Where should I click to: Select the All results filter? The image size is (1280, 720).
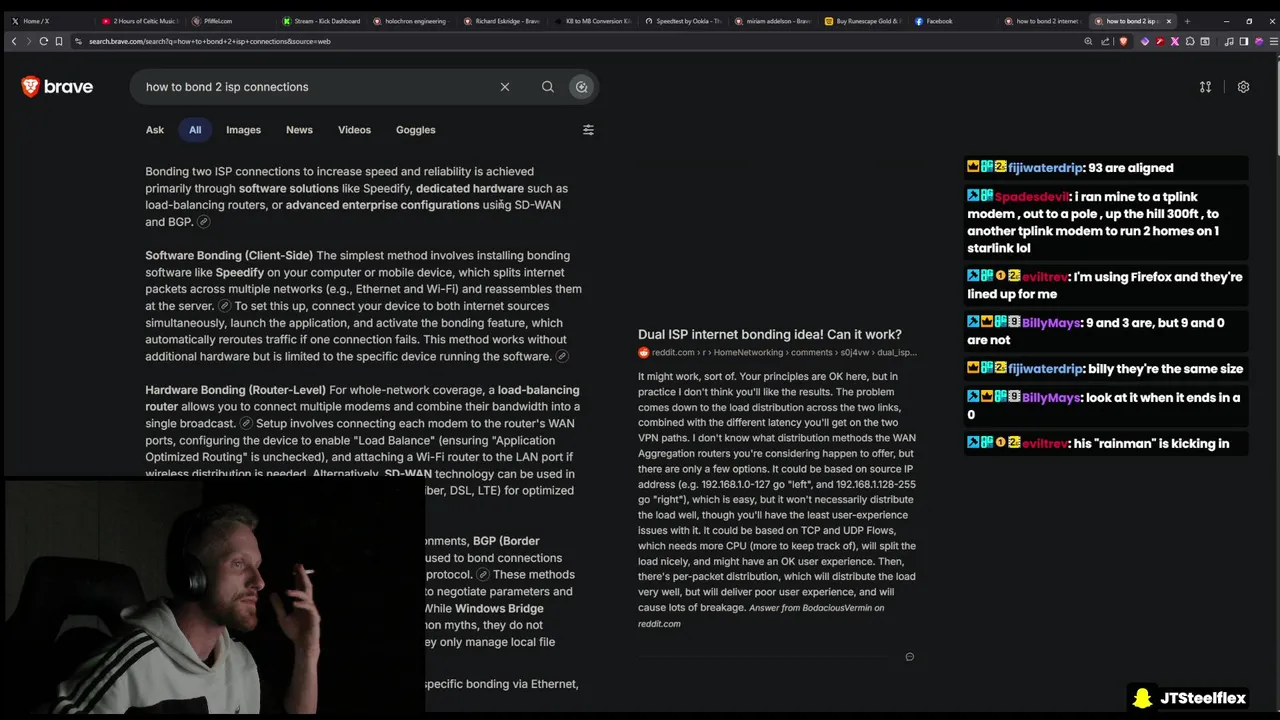click(195, 130)
